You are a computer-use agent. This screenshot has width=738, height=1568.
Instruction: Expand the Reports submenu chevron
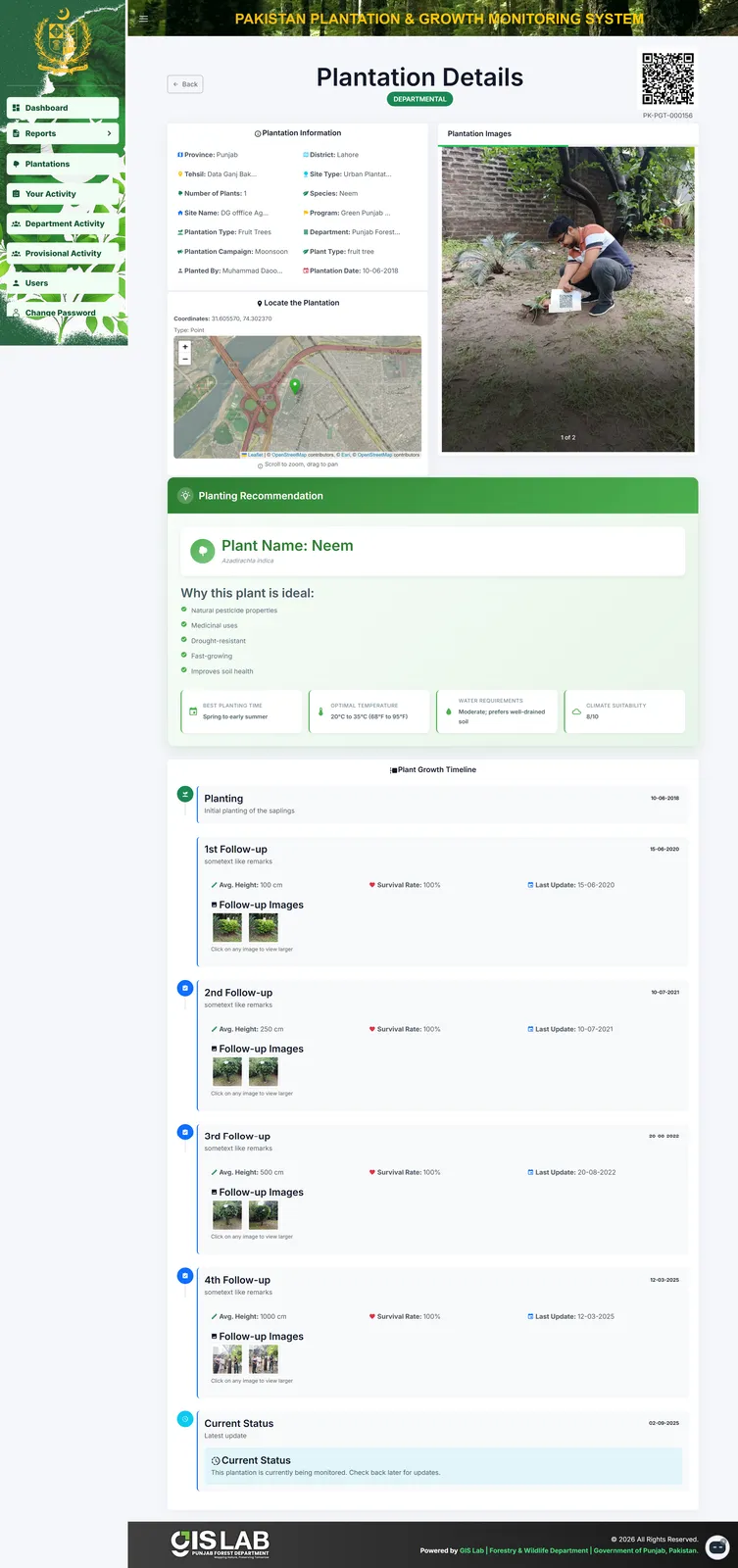109,133
